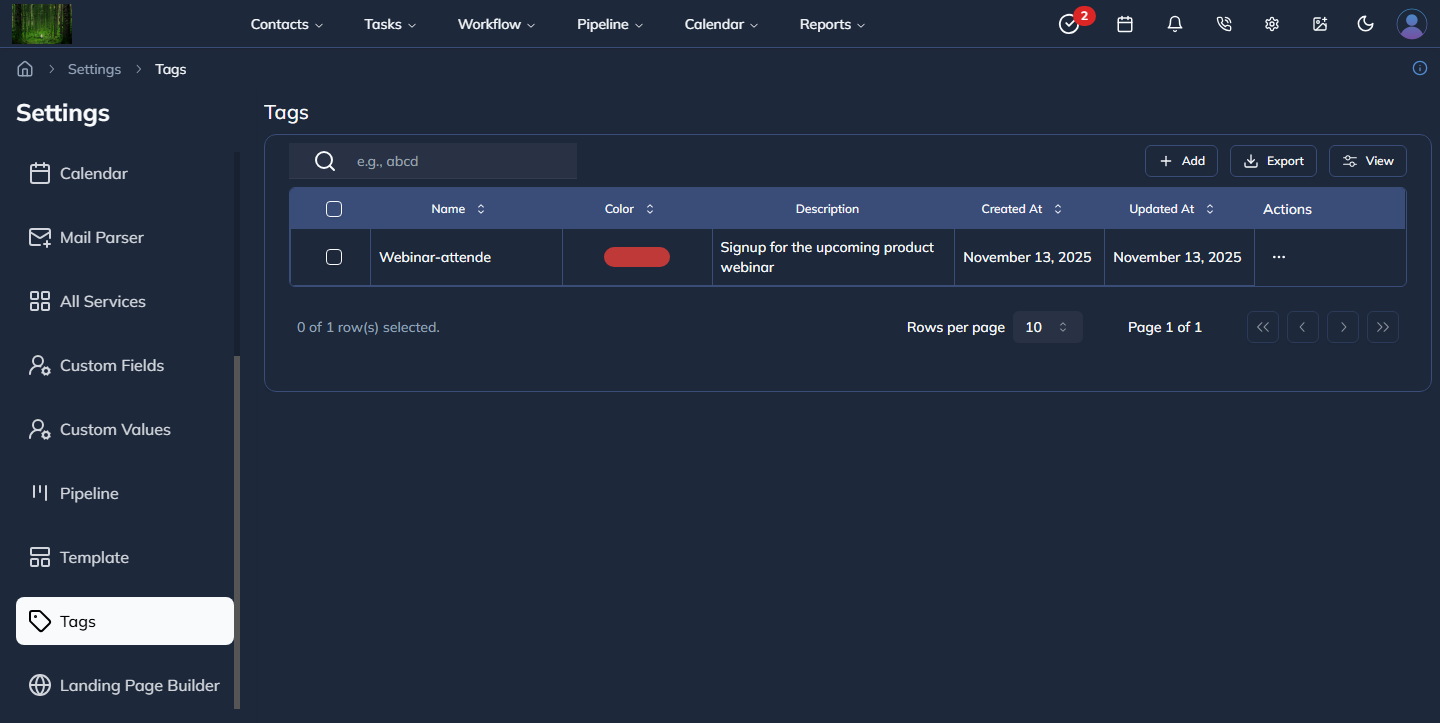Go to Mail Parser settings
The width and height of the screenshot is (1440, 723).
[101, 237]
